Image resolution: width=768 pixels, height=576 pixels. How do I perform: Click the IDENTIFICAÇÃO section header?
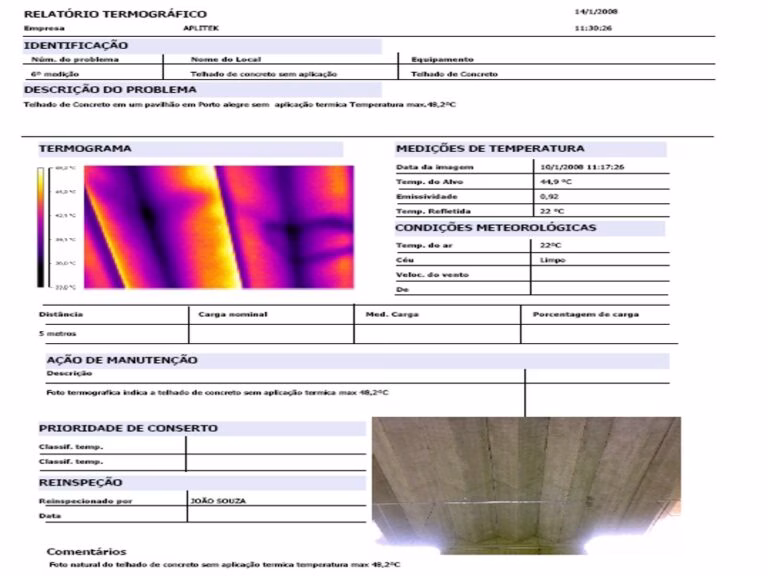pos(76,45)
